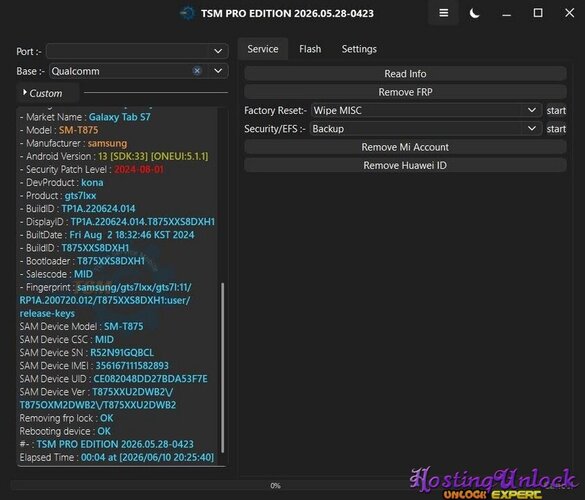This screenshot has height=500, width=585.
Task: Select Removing frp lock OK line
Action: click(66, 418)
